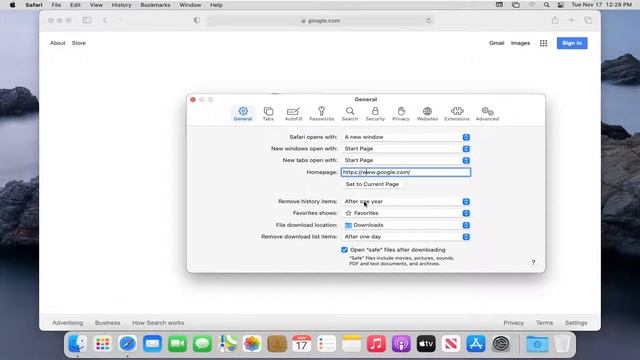
Task: Open the Business footer link
Action: pos(107,323)
